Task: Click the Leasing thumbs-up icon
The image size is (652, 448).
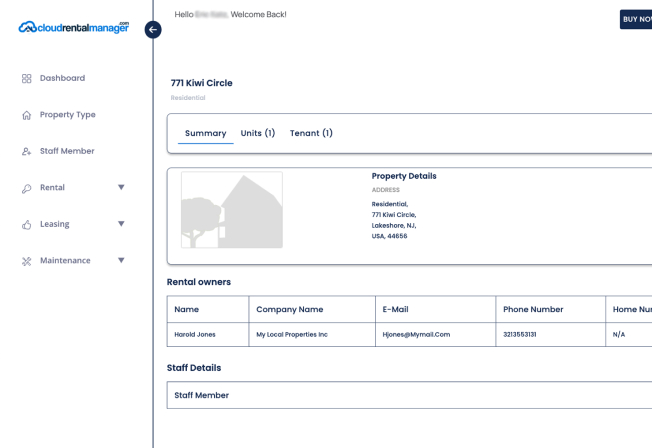Action: pyautogui.click(x=27, y=225)
